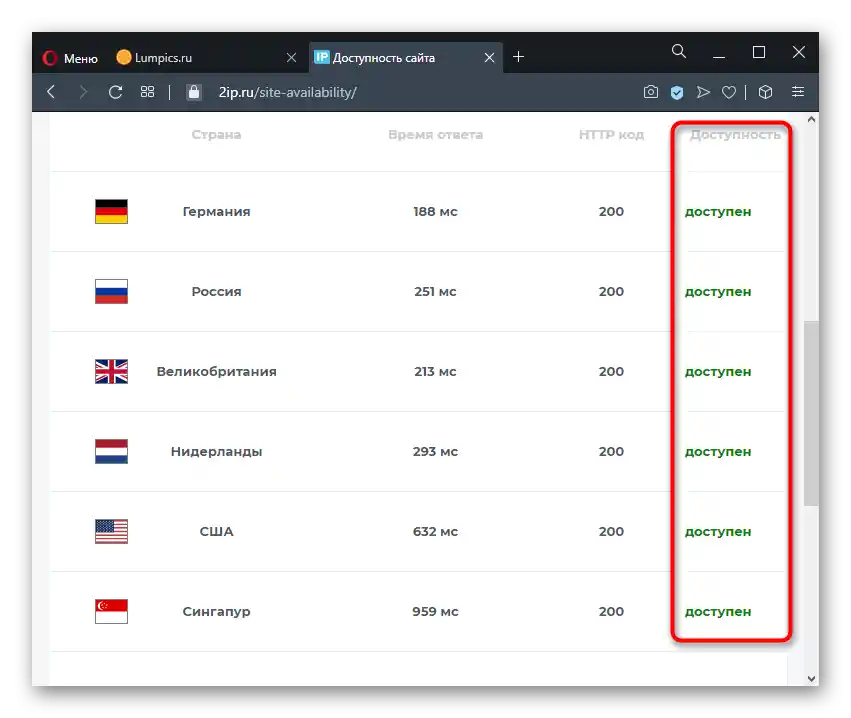The width and height of the screenshot is (851, 718).
Task: Click HTTP code 200 in Россия row
Action: [x=611, y=291]
